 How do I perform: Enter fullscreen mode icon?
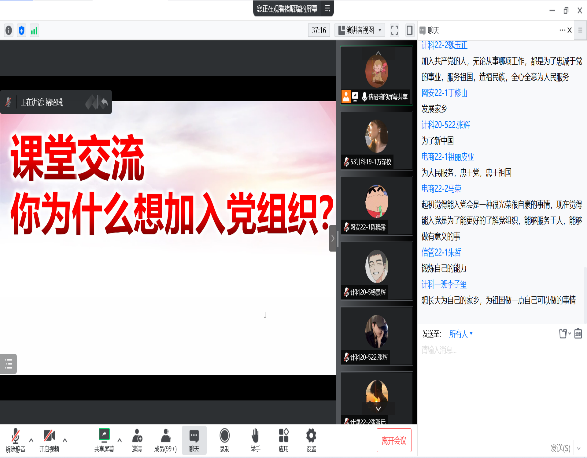tap(394, 30)
